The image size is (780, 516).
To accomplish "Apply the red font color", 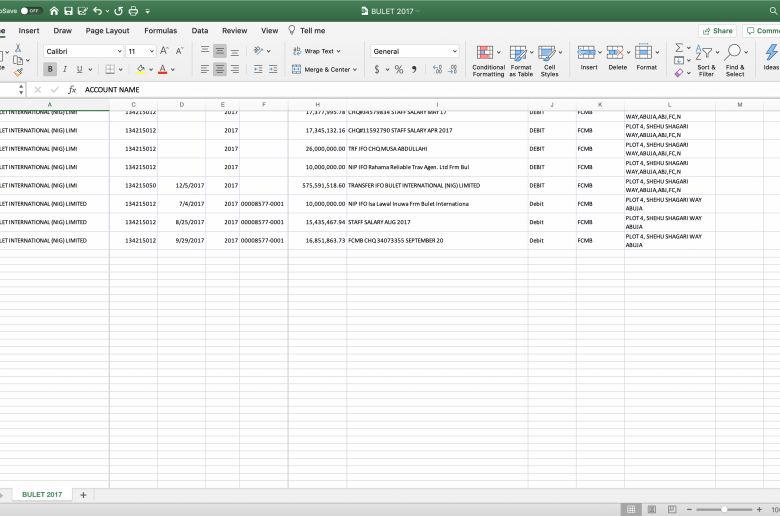I will [162, 69].
